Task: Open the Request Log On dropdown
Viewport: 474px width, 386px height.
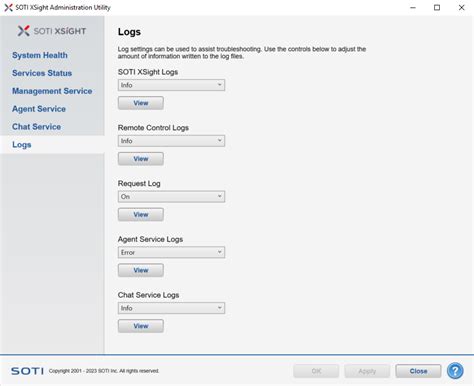Action: [x=171, y=196]
